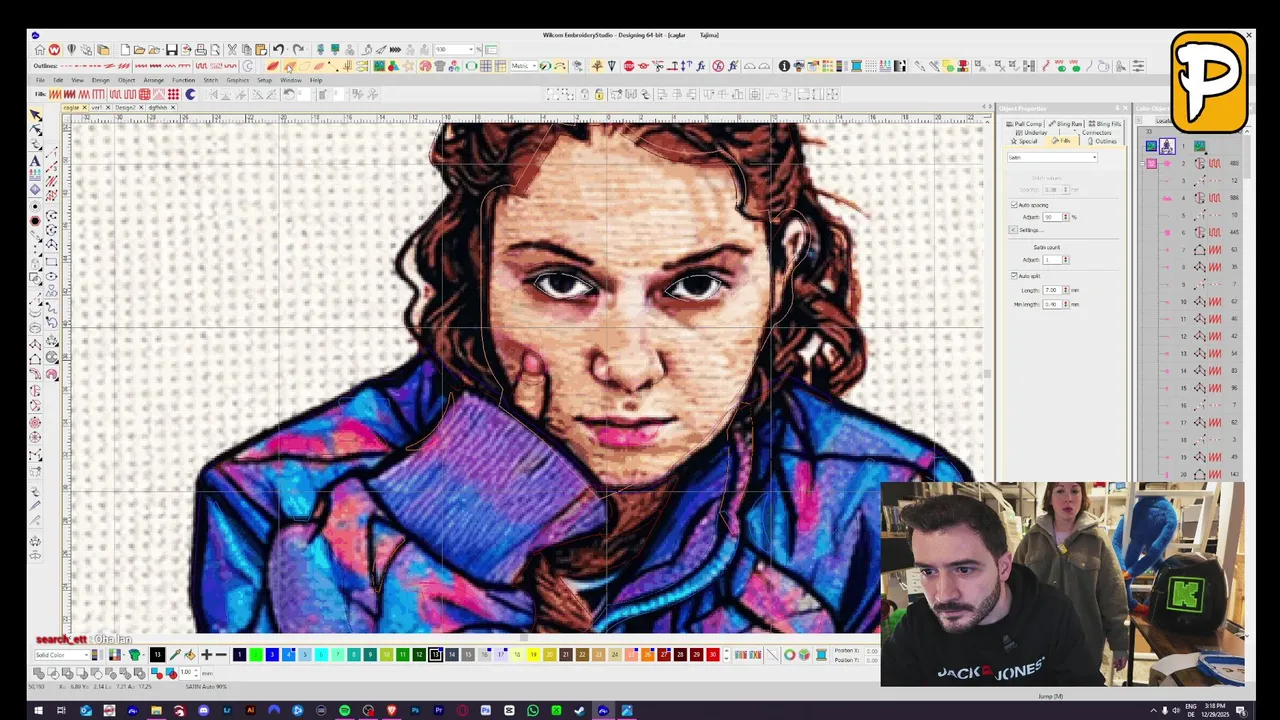
Task: Switch to the Design2 document tab
Action: click(125, 107)
